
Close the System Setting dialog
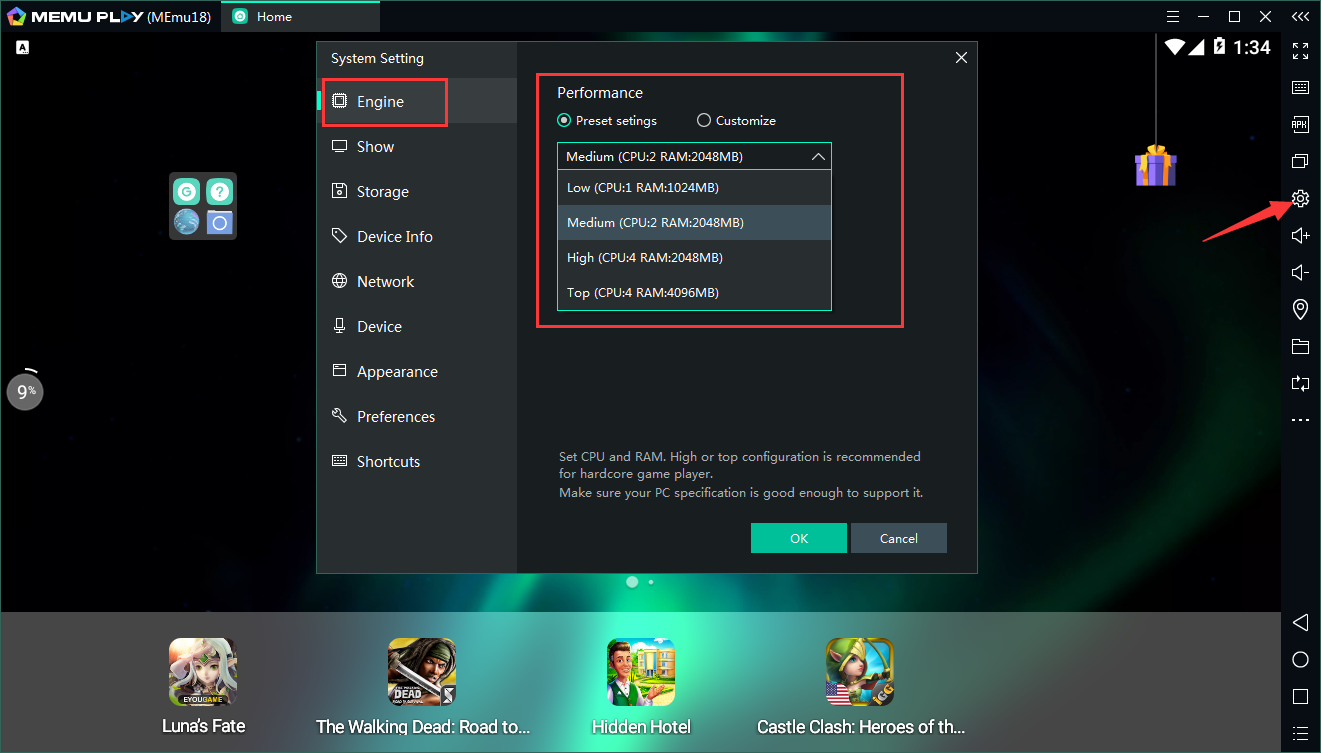click(x=961, y=58)
